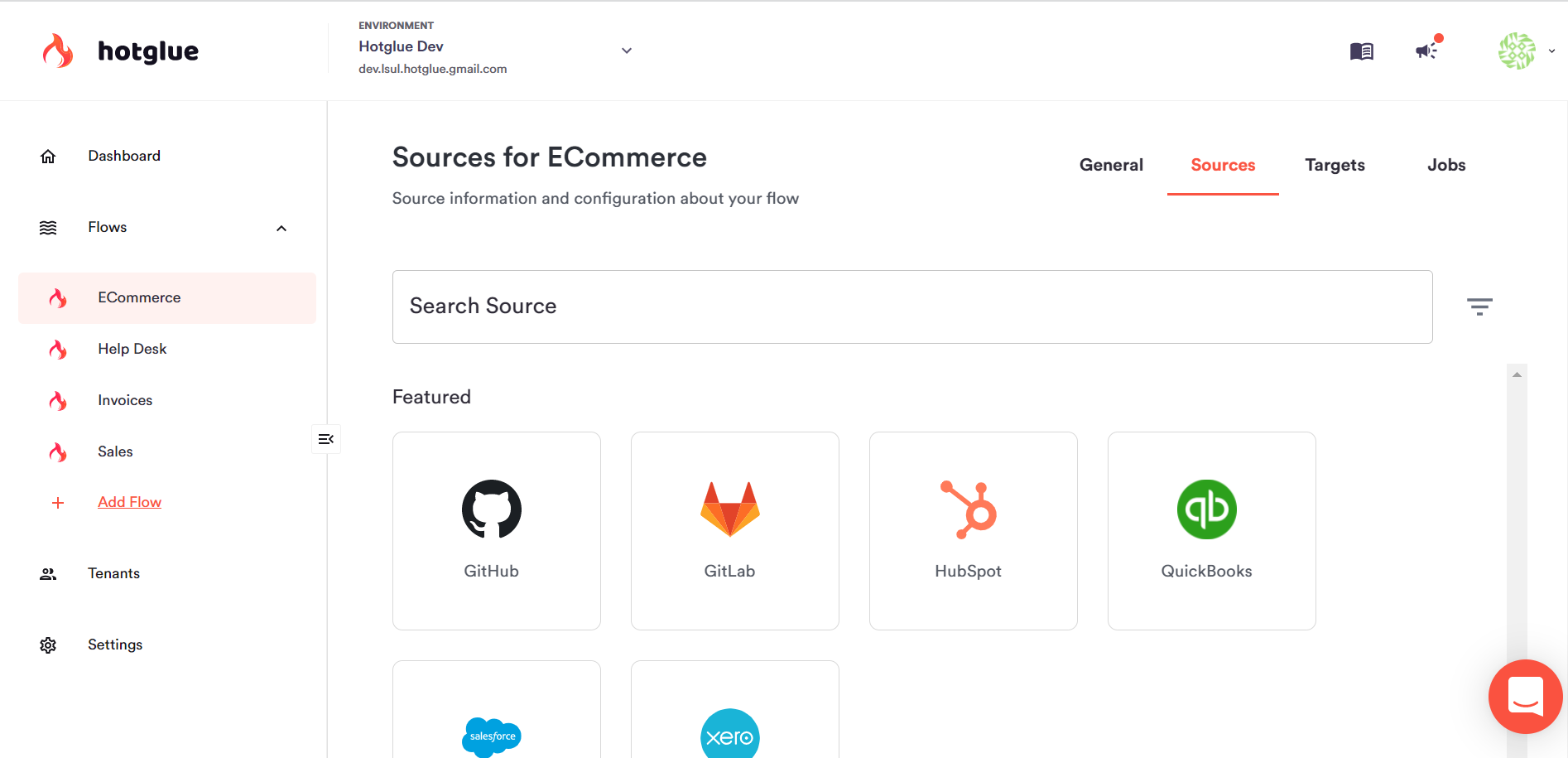Click the Help Desk flame icon
Viewport: 1568px width, 758px height.
58,350
